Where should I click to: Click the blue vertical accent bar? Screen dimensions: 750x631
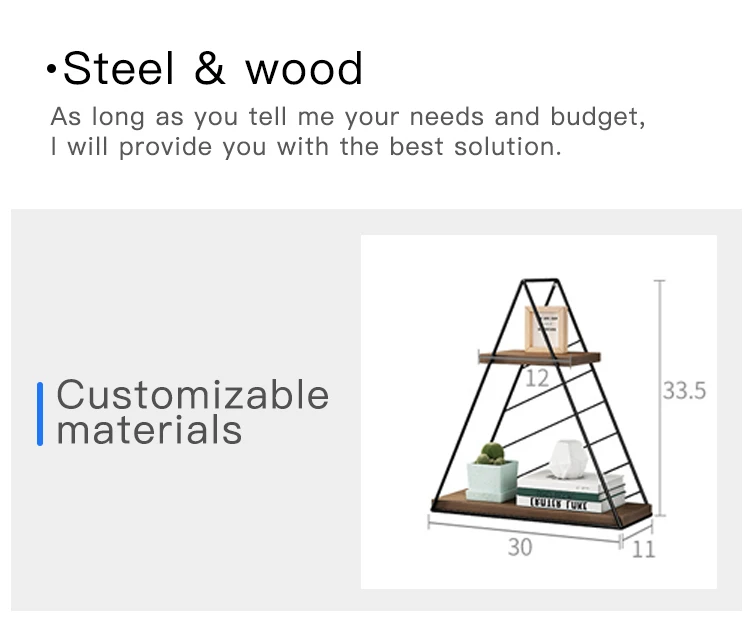coord(40,414)
